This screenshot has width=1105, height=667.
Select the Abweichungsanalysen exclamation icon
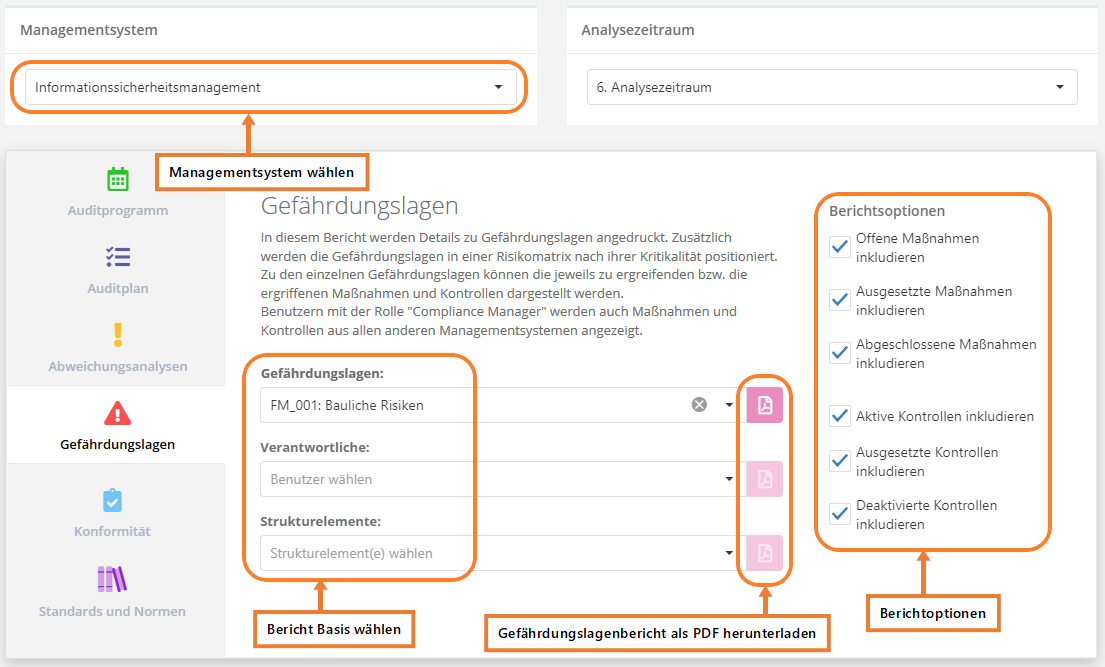(x=118, y=334)
